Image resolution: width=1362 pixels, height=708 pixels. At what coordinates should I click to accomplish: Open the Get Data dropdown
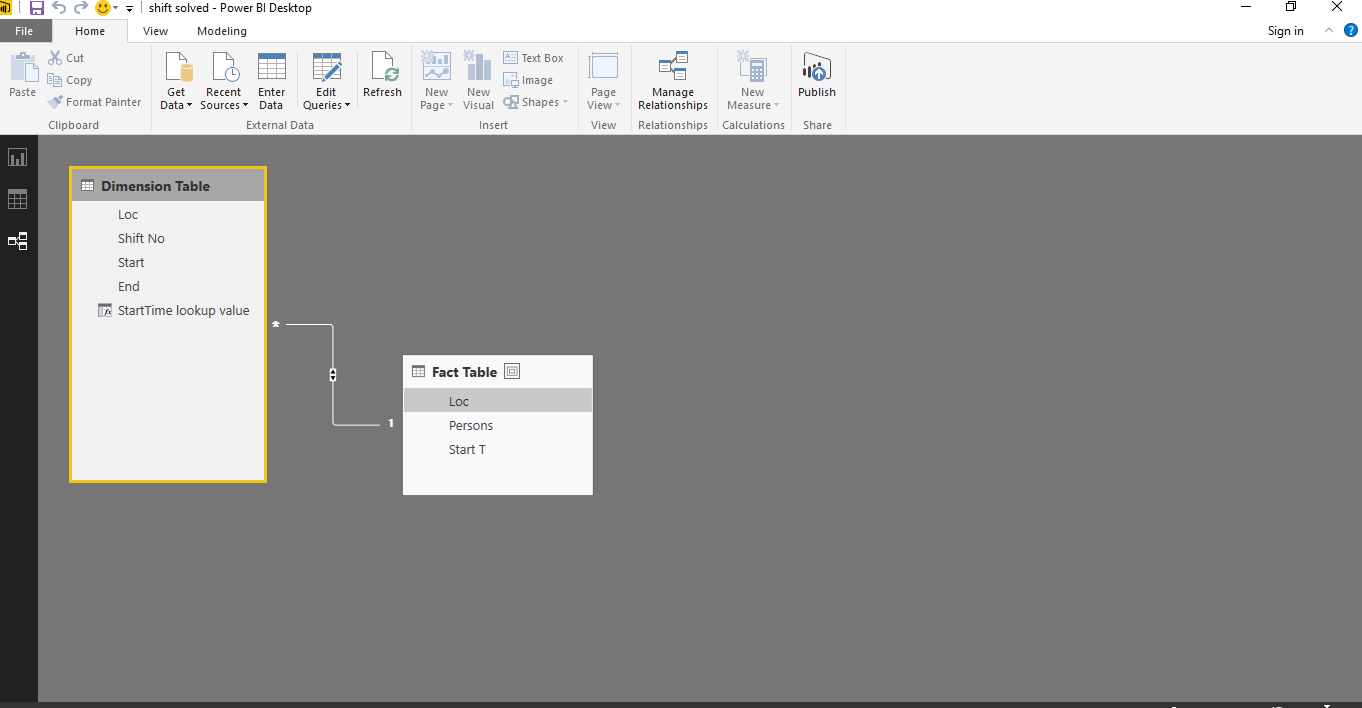(177, 81)
